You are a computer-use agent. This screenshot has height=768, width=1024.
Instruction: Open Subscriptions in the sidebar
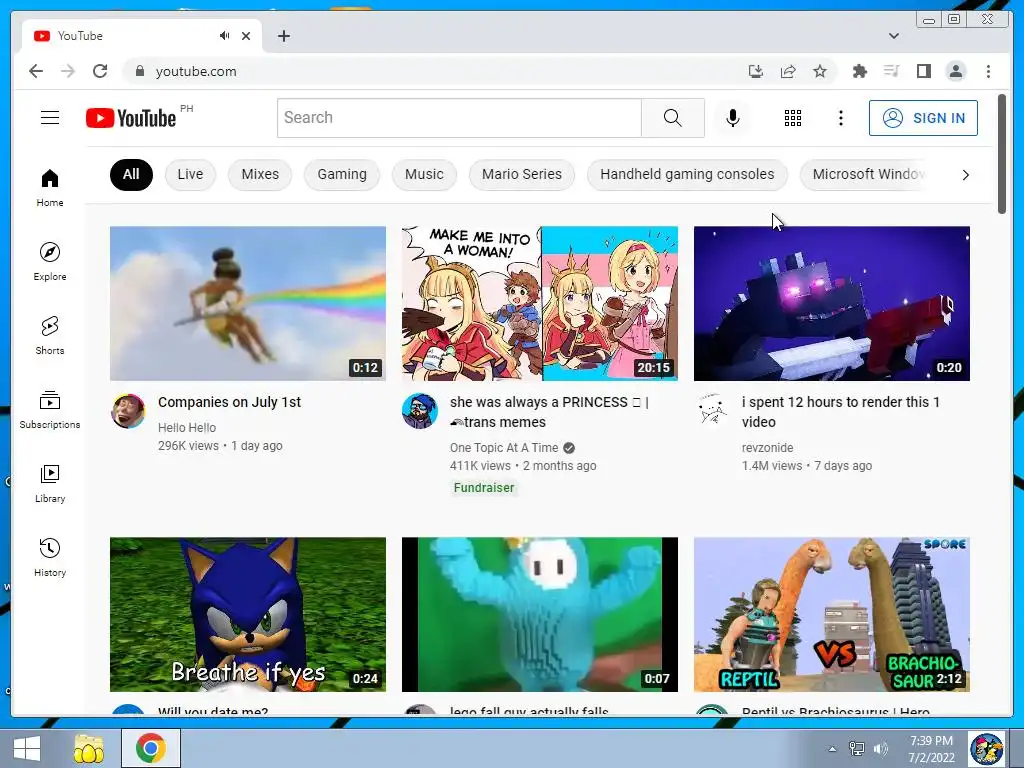click(x=50, y=410)
